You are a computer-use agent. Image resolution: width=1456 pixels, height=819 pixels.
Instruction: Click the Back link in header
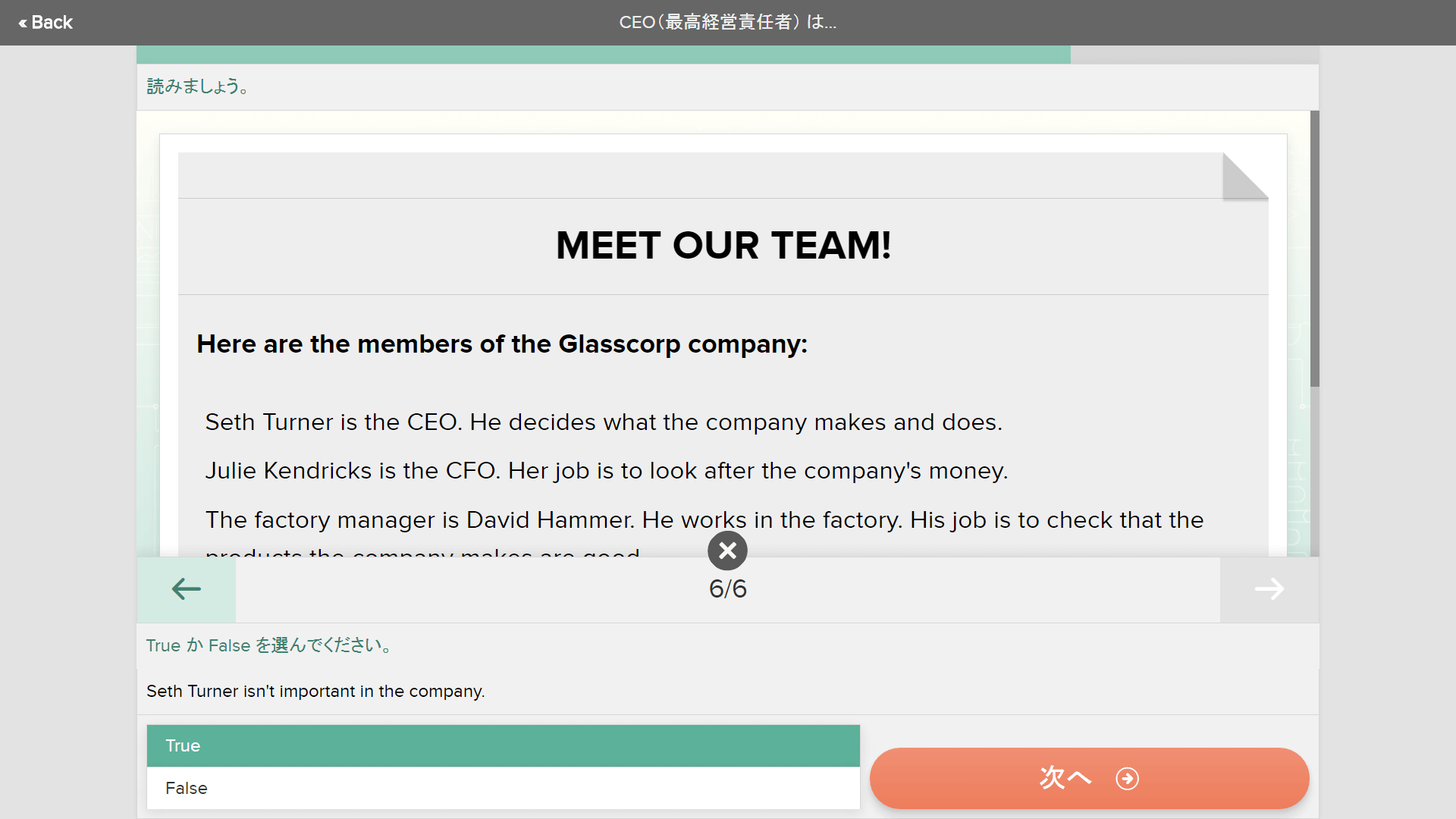(45, 23)
